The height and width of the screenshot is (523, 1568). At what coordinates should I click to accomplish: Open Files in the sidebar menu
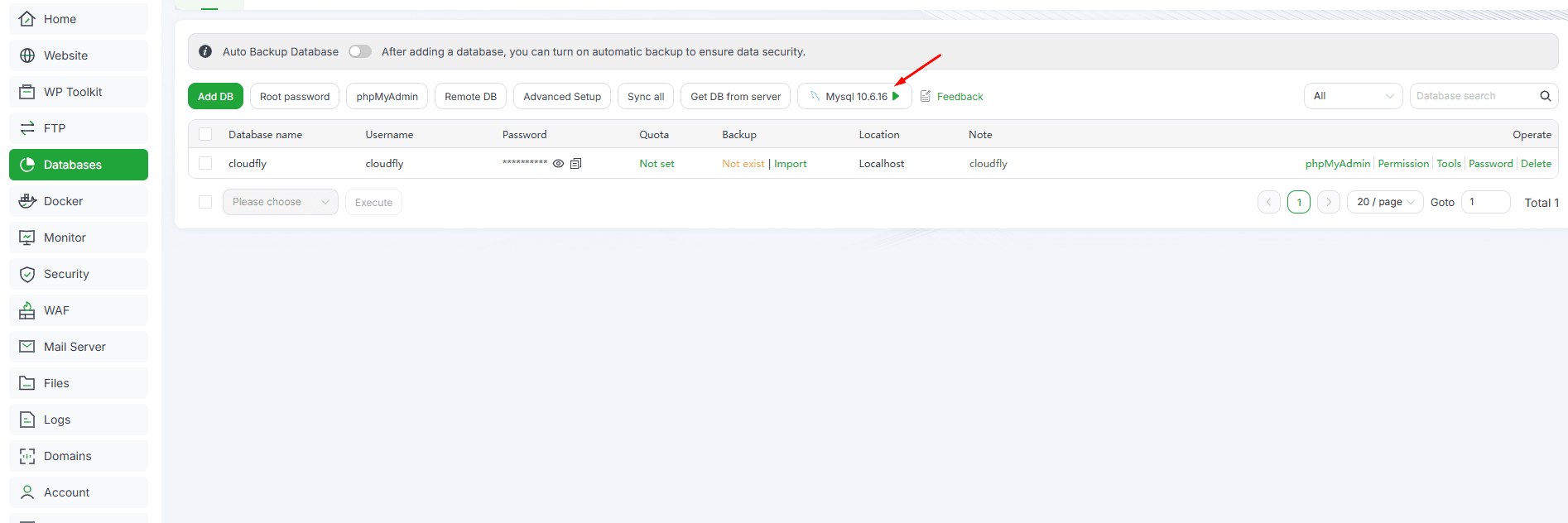point(56,383)
